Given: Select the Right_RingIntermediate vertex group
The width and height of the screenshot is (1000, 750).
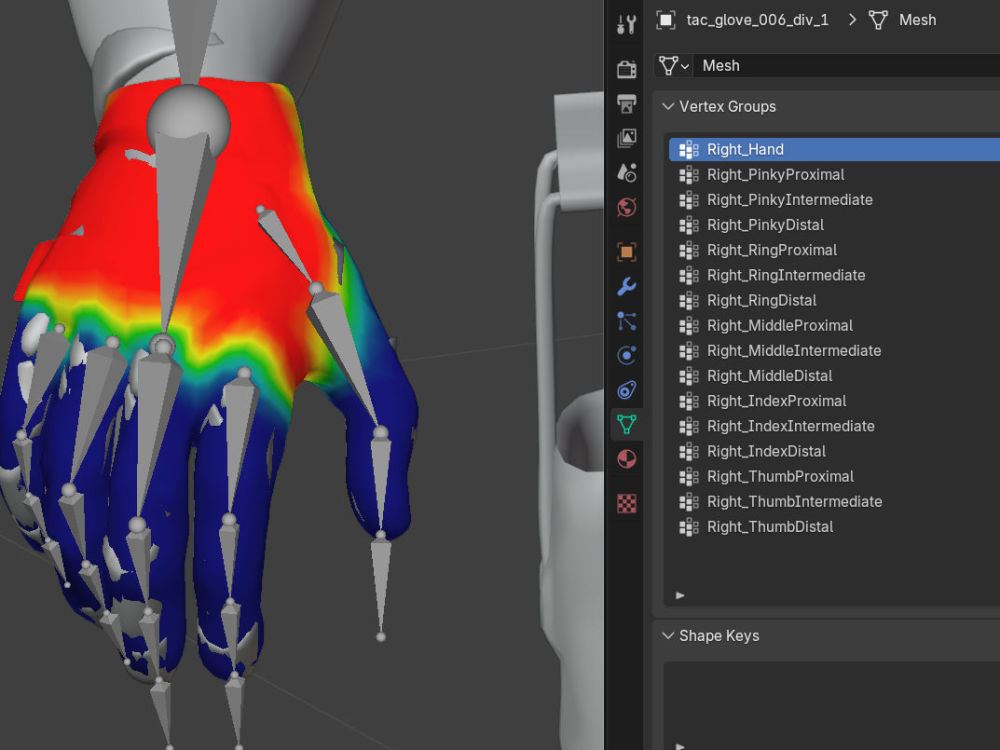Looking at the screenshot, I should click(834, 276).
